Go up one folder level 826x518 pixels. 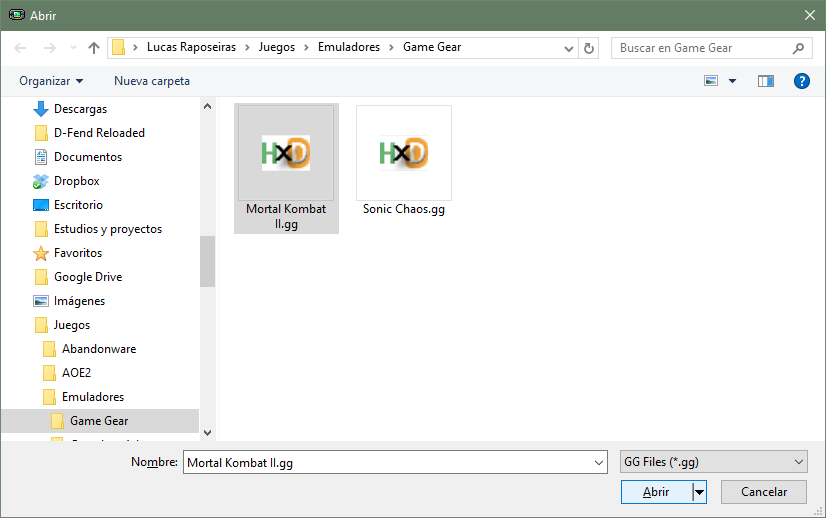[x=94, y=48]
